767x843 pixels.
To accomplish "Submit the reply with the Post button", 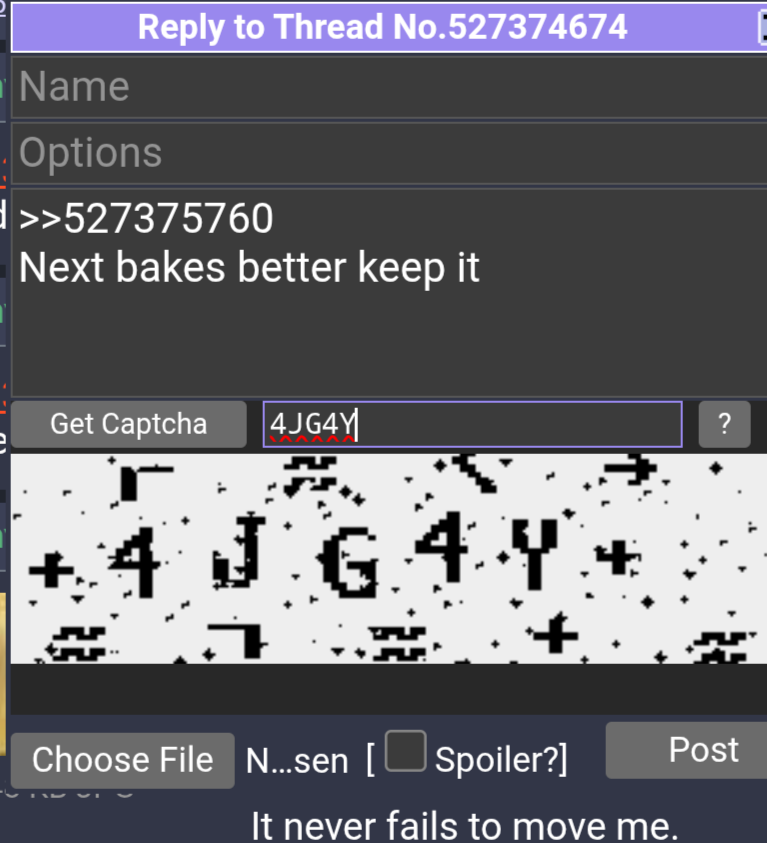I will click(x=686, y=750).
